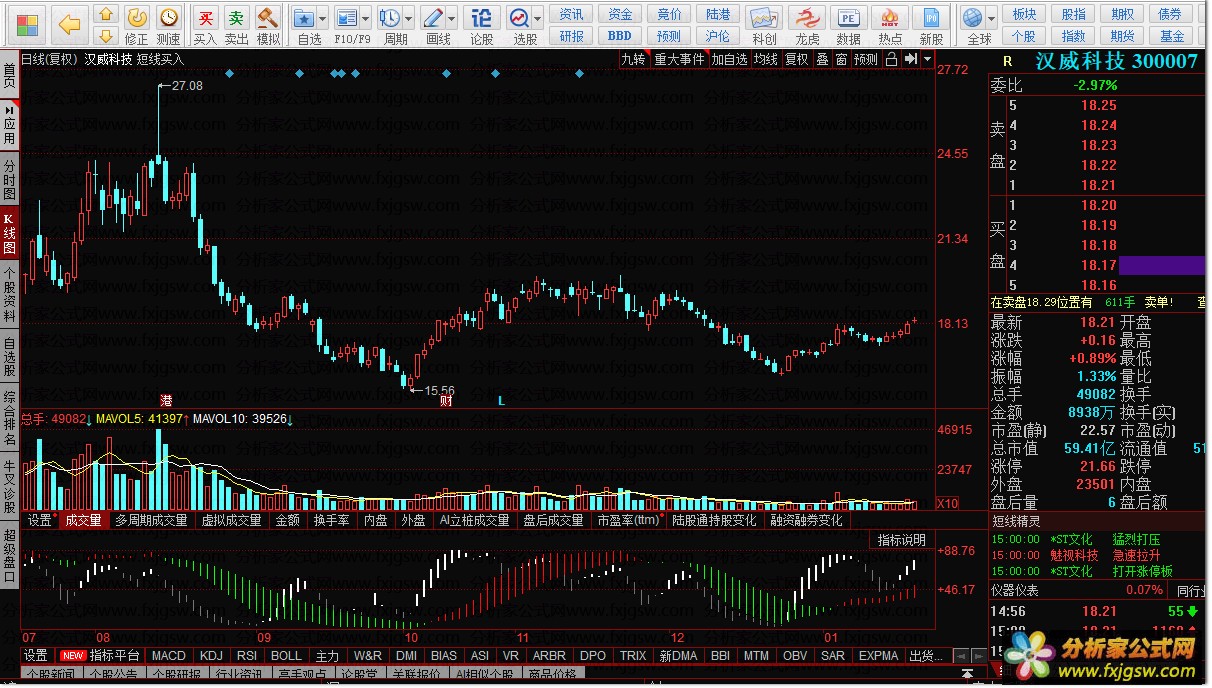The width and height of the screenshot is (1212, 688).
Task: Click the colorful home grid icon
Action: pos(28,23)
